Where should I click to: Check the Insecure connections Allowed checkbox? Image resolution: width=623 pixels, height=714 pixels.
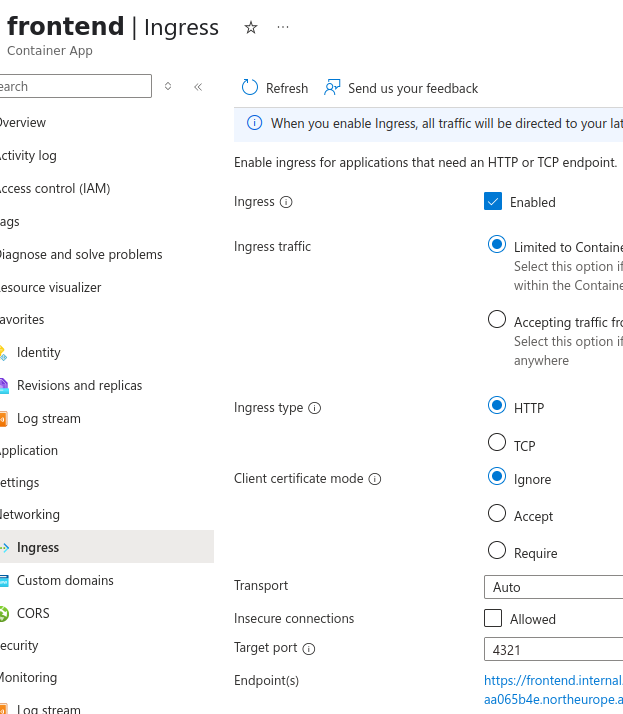point(493,618)
